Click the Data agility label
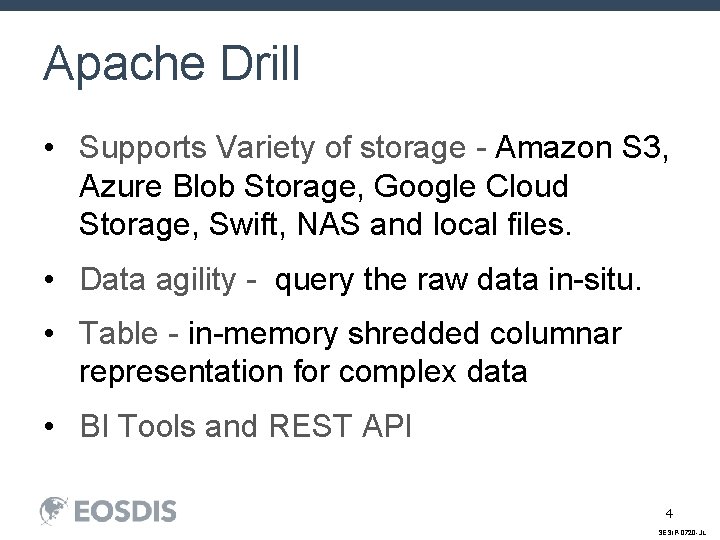The height and width of the screenshot is (540, 720). pos(158,280)
